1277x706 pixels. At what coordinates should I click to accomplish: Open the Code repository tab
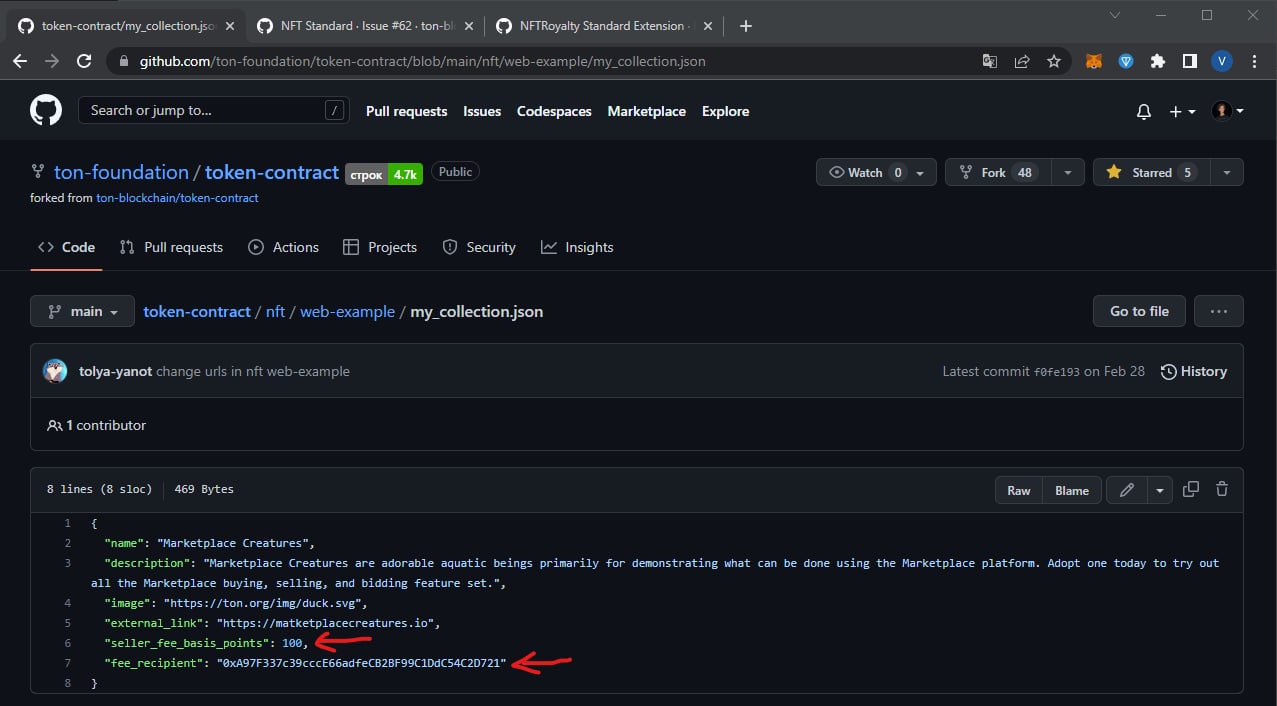click(66, 247)
